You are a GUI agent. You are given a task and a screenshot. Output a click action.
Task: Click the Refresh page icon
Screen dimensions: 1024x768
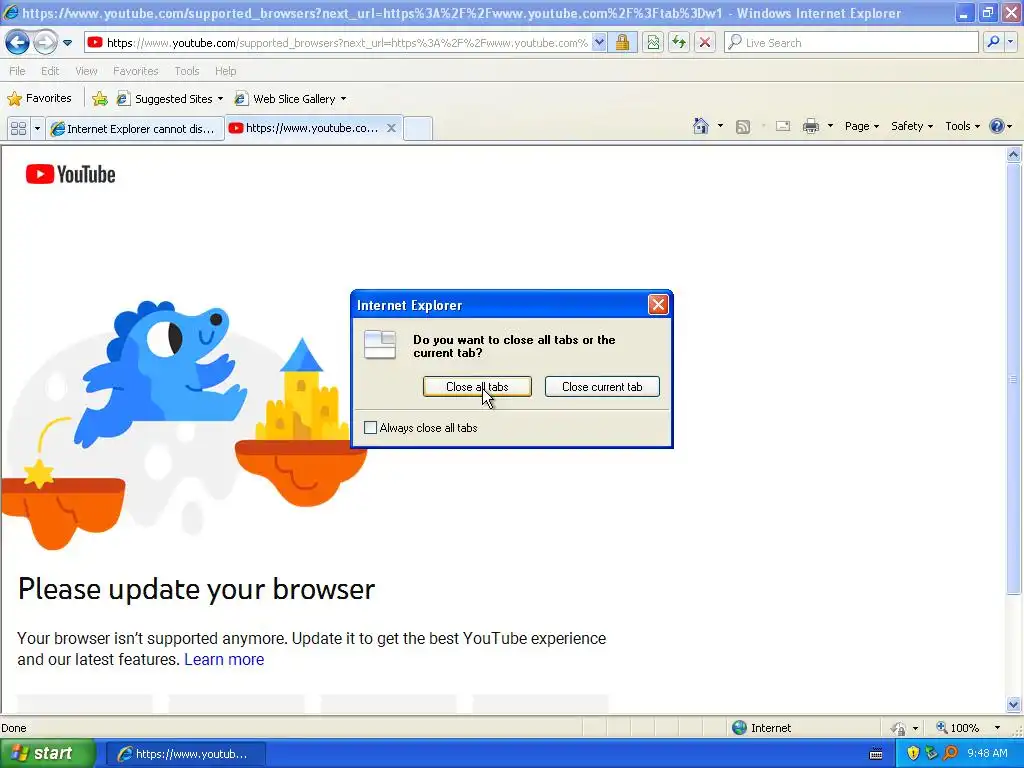(679, 43)
